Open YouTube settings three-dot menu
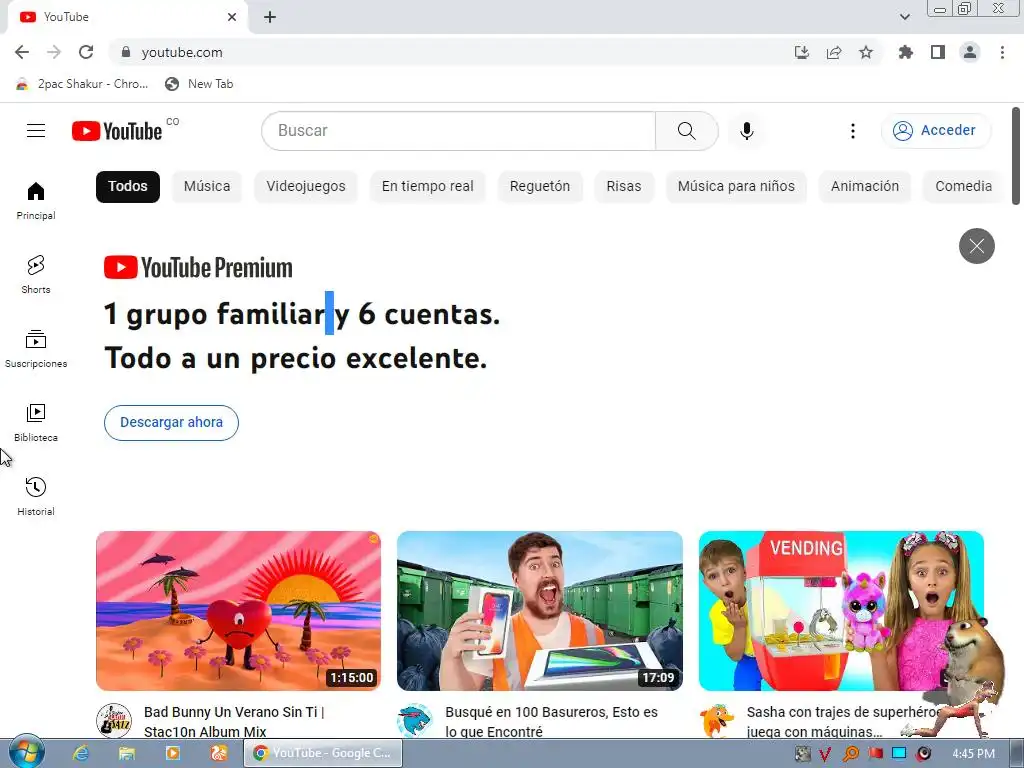 coord(852,131)
